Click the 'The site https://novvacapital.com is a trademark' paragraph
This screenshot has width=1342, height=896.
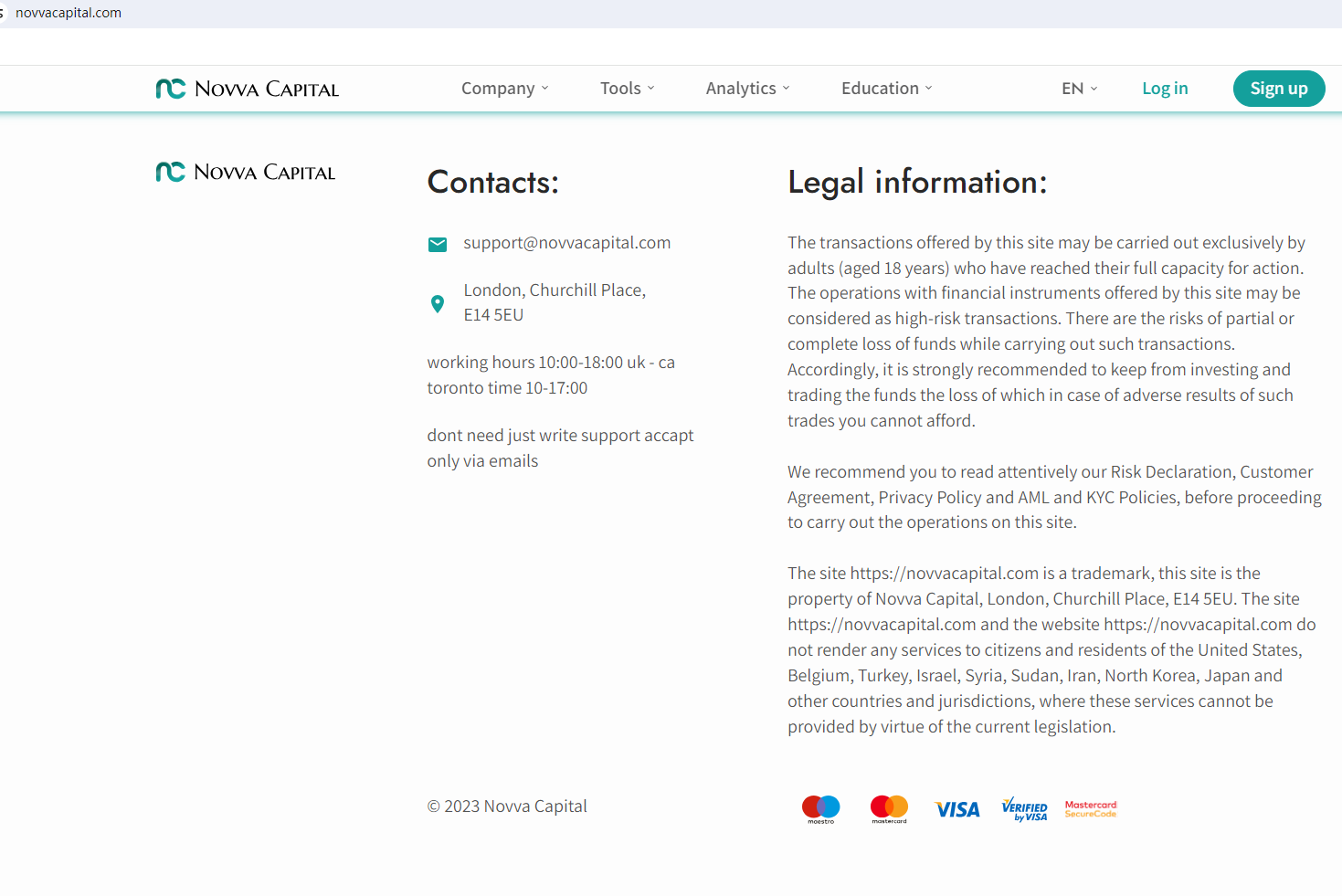1052,650
